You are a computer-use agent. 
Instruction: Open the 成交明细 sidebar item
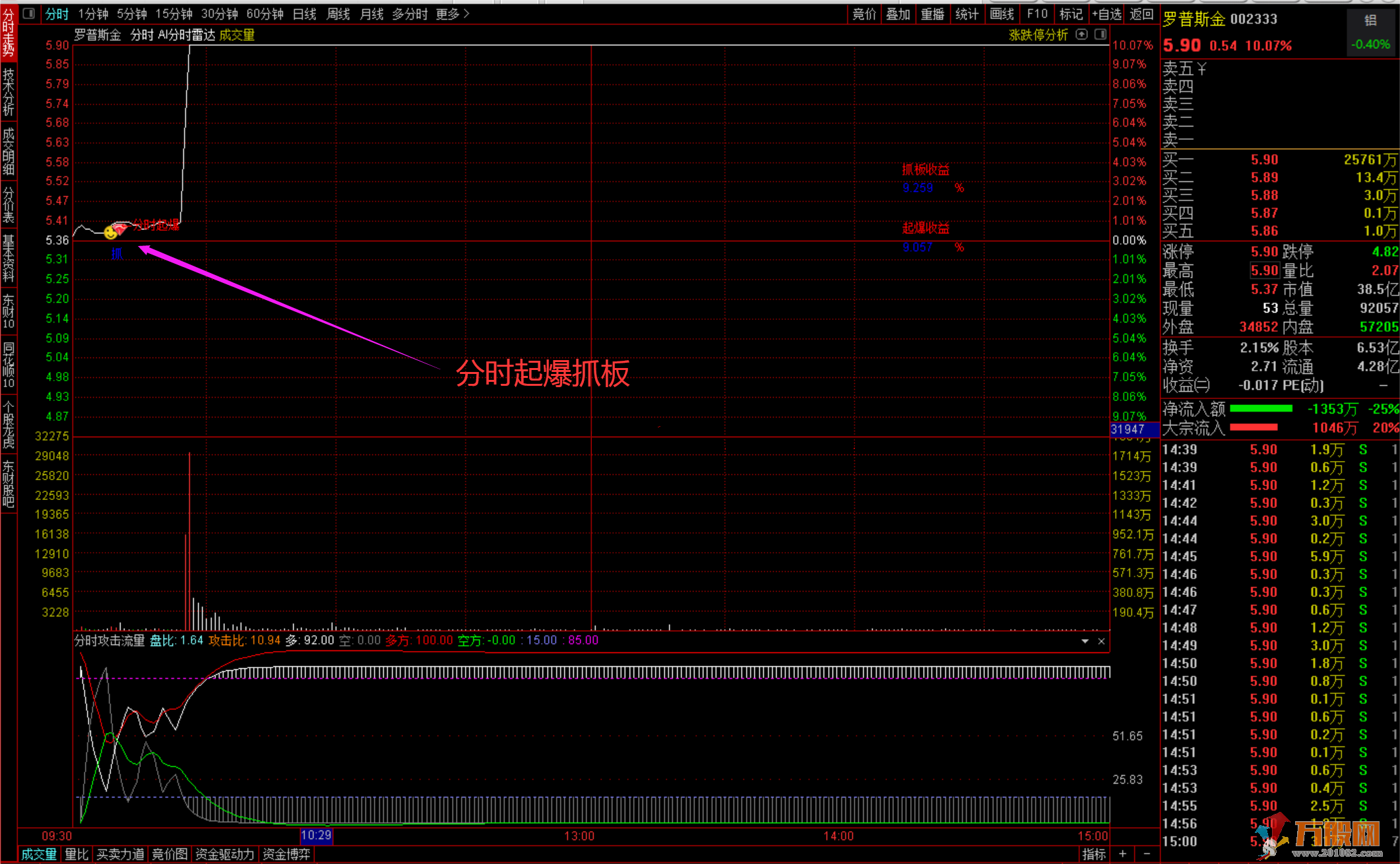tap(9, 152)
